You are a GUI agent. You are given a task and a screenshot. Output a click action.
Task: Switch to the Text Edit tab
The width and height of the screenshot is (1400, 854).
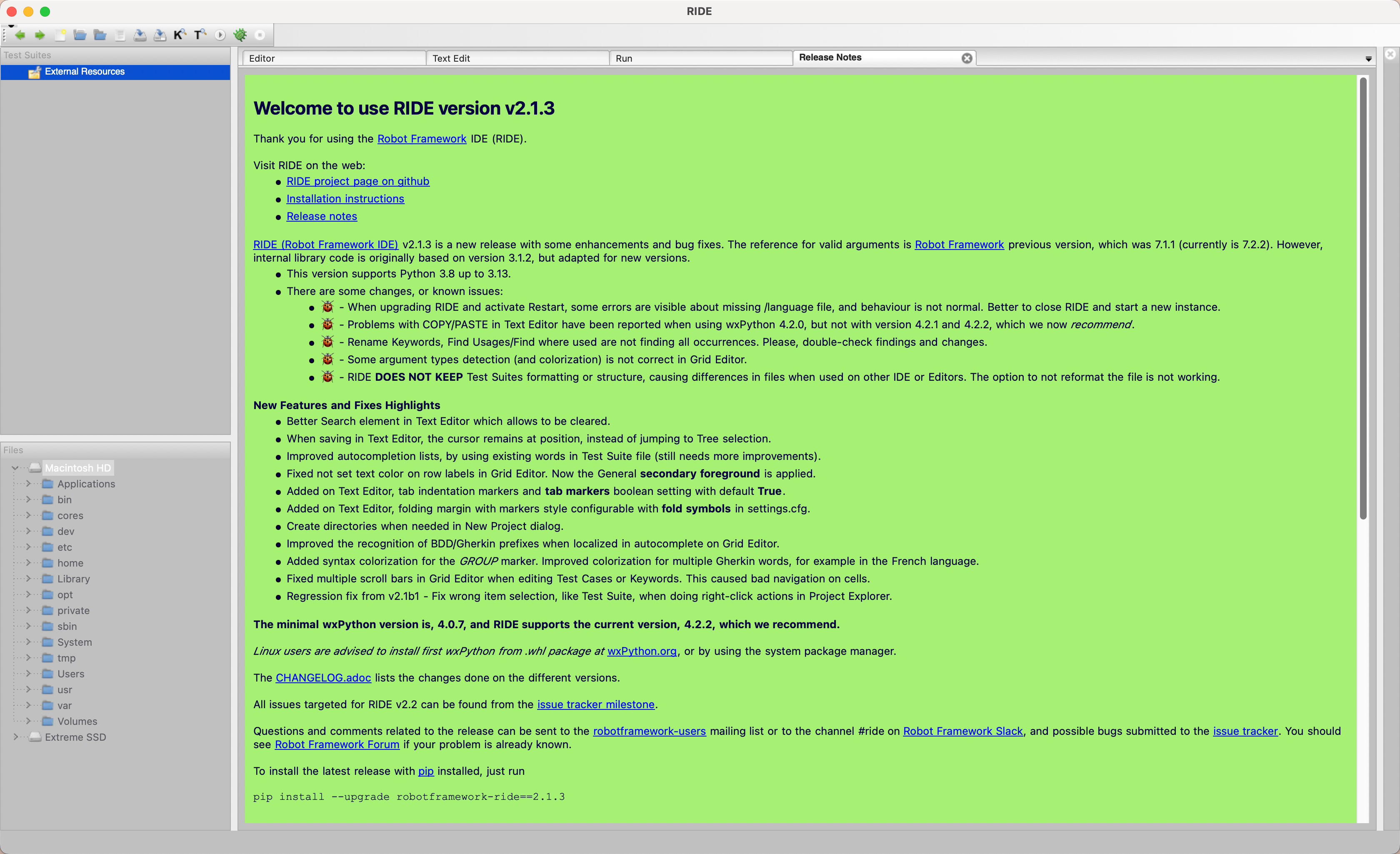click(517, 58)
